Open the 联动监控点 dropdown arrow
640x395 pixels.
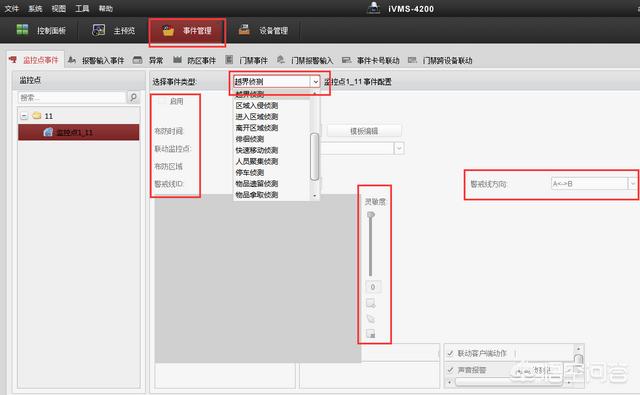(x=399, y=148)
